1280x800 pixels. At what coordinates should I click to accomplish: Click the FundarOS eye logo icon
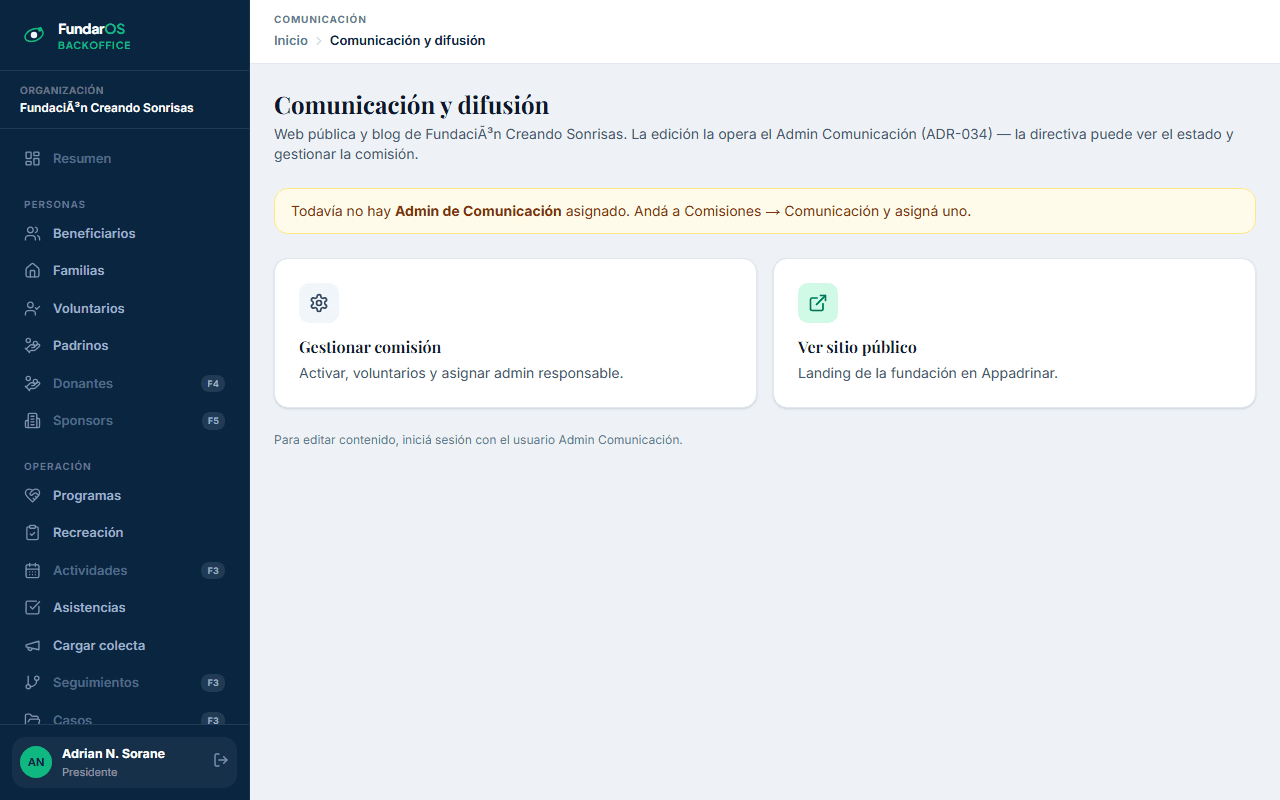pos(34,35)
